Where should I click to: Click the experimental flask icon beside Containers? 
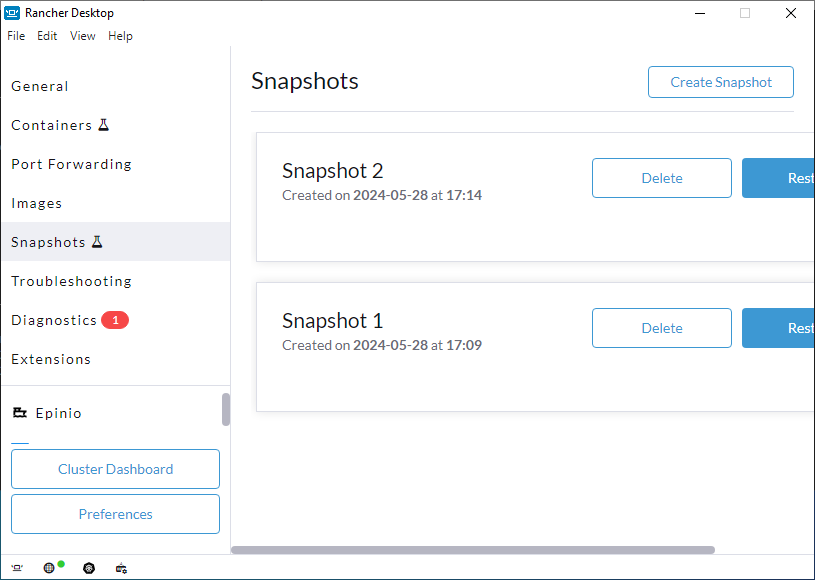(104, 125)
